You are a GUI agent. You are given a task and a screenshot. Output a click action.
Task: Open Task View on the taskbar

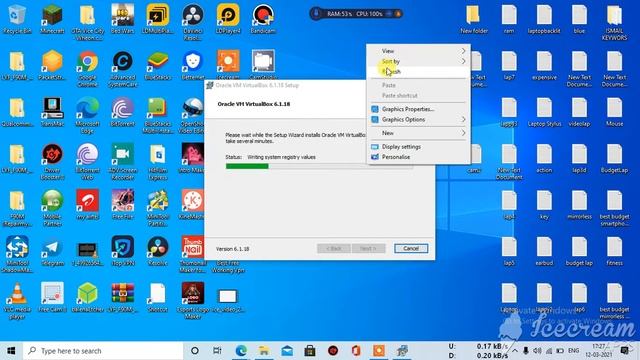tap(217, 351)
